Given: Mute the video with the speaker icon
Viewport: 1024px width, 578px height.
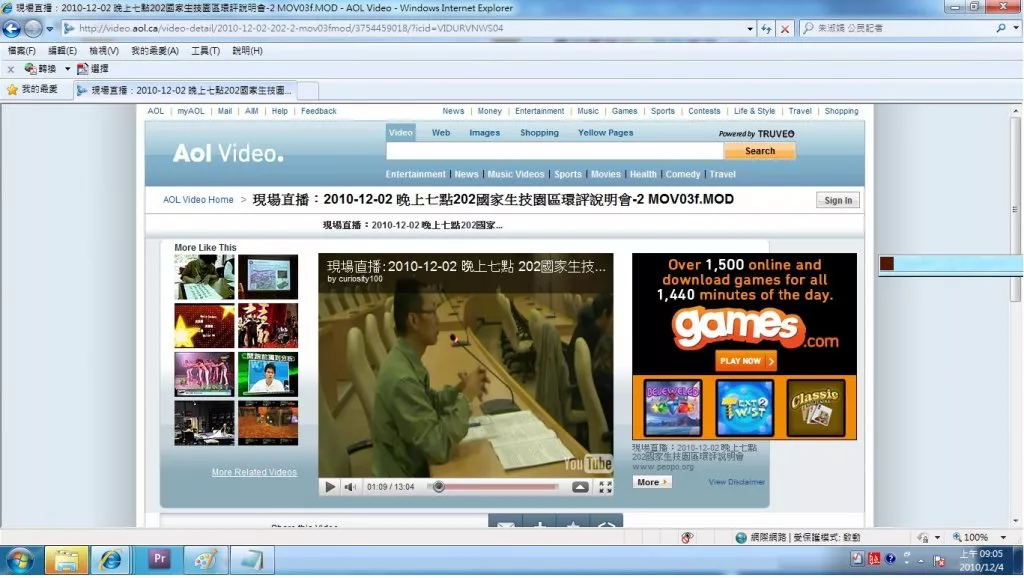Looking at the screenshot, I should point(351,487).
